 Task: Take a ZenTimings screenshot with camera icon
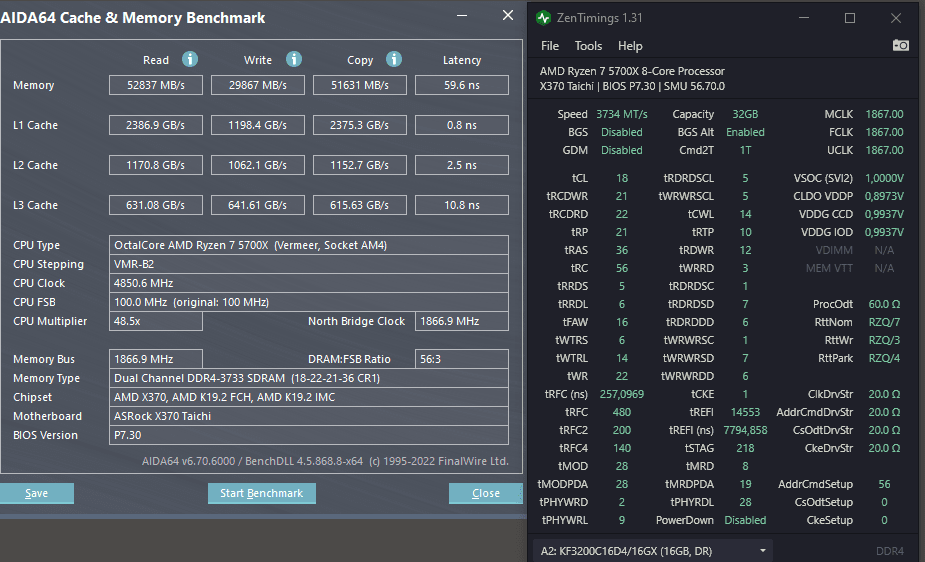tap(900, 45)
